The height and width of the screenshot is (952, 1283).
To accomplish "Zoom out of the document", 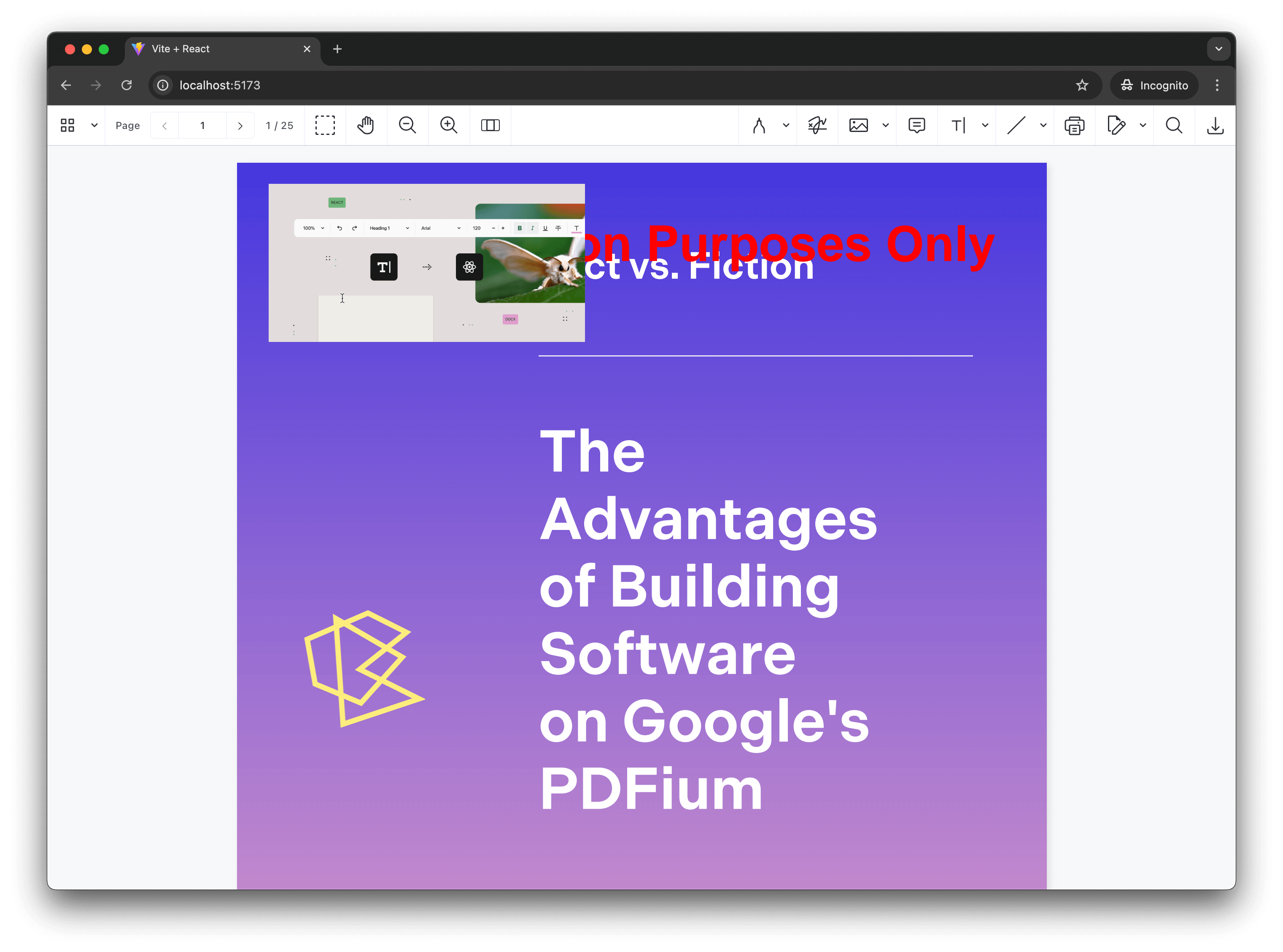I will (407, 125).
